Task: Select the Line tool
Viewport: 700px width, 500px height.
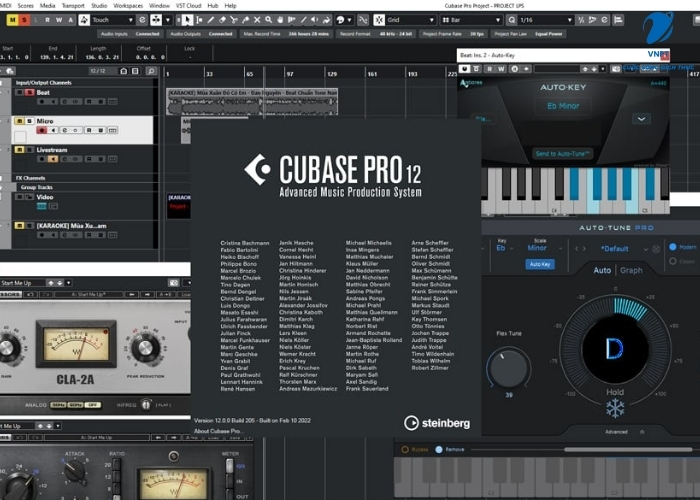Action: pos(304,20)
